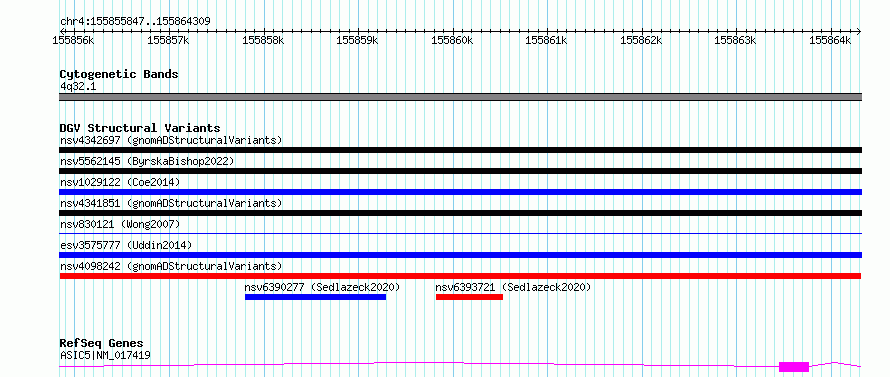
Task: Click the 155861k ruler tick label
Action: (x=546, y=40)
